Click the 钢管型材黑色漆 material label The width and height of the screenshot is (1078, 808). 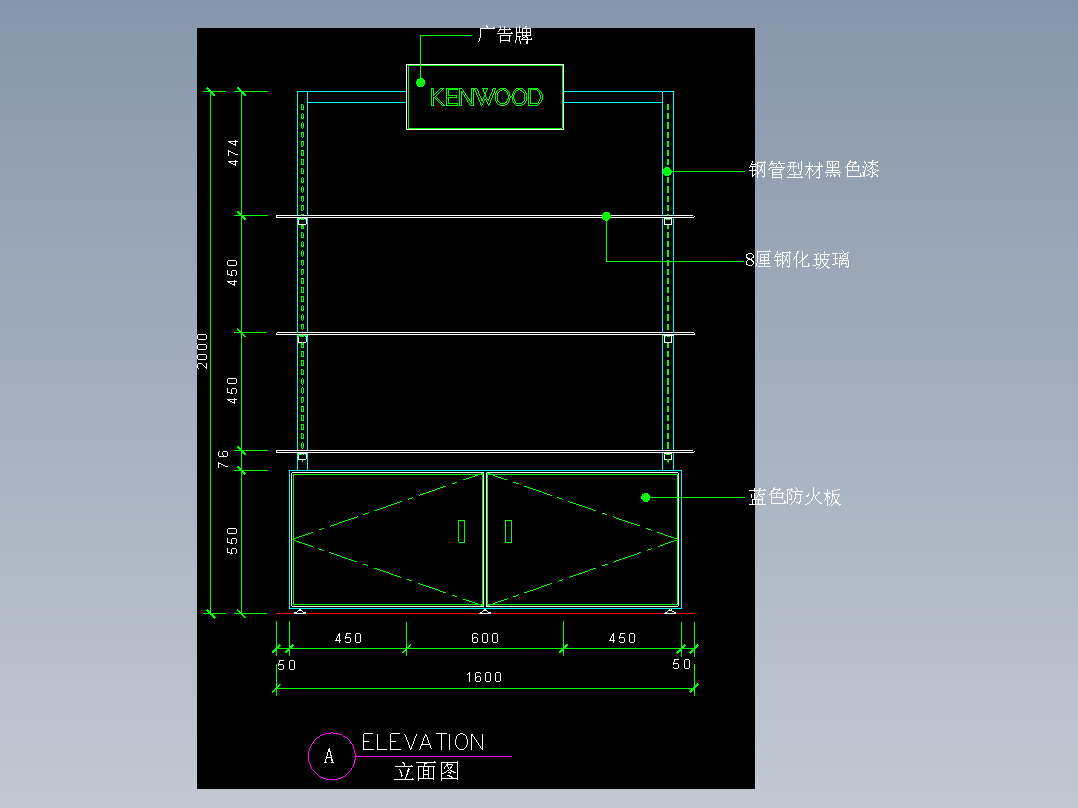814,169
